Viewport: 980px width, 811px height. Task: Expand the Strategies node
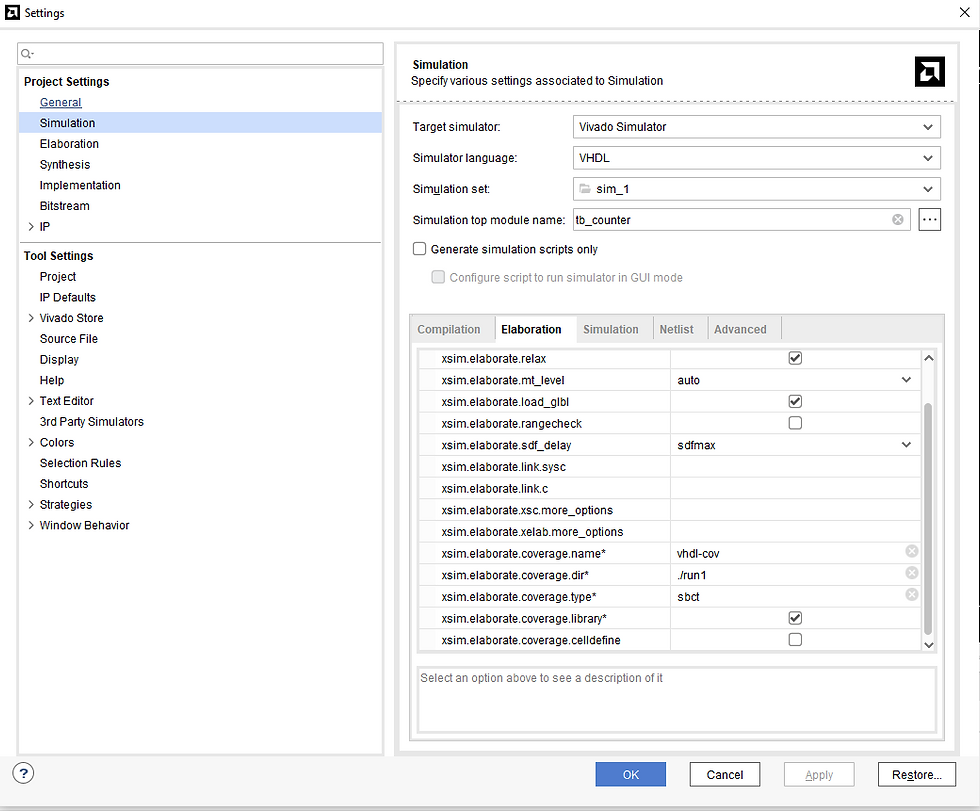point(31,504)
